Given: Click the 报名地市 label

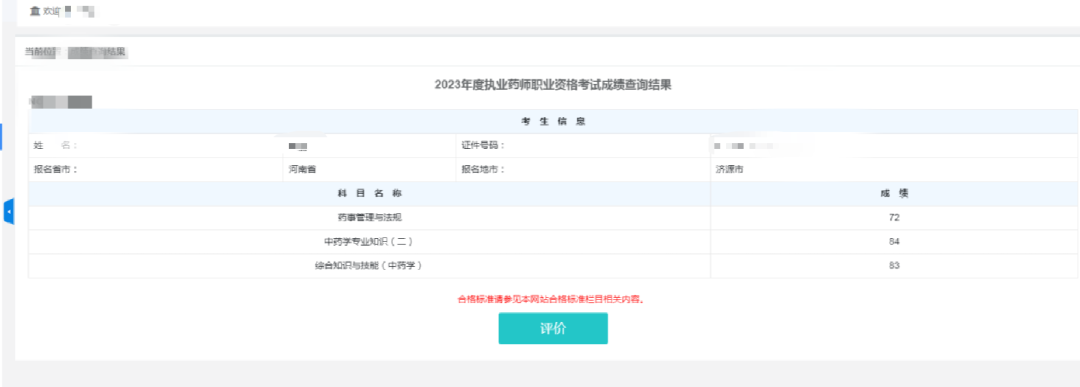Looking at the screenshot, I should click(x=484, y=169).
